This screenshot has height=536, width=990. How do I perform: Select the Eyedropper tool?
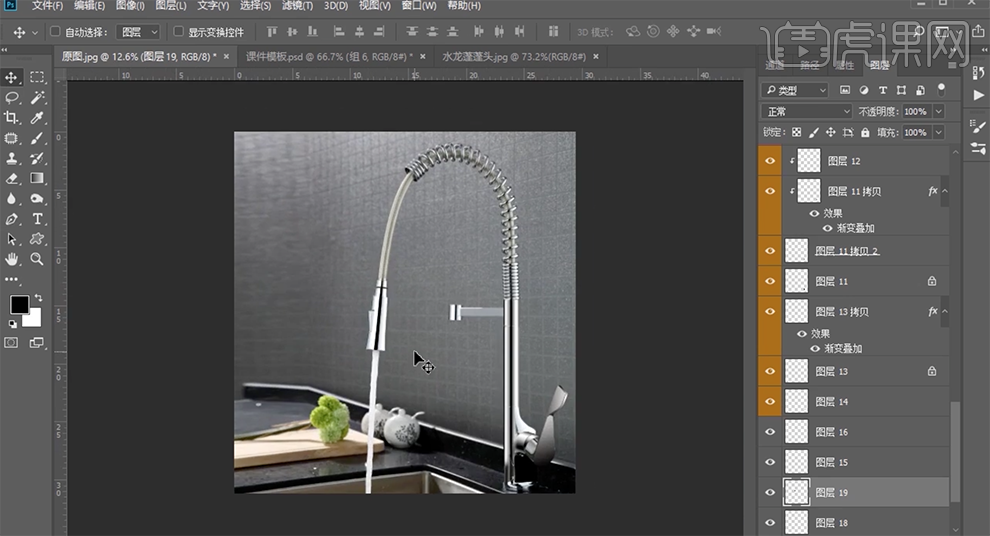[x=37, y=118]
